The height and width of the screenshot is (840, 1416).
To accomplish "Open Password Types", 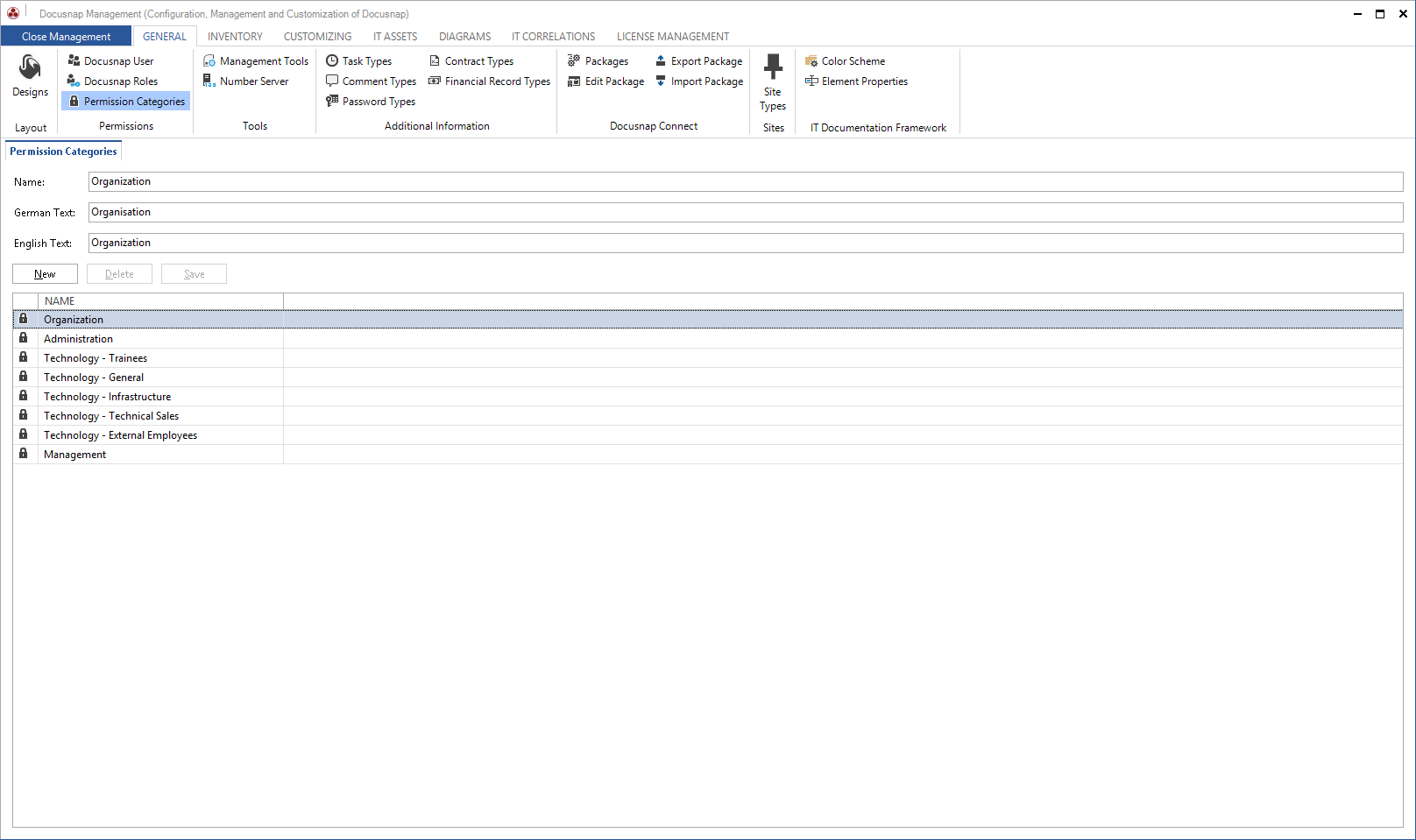I will pos(371,102).
